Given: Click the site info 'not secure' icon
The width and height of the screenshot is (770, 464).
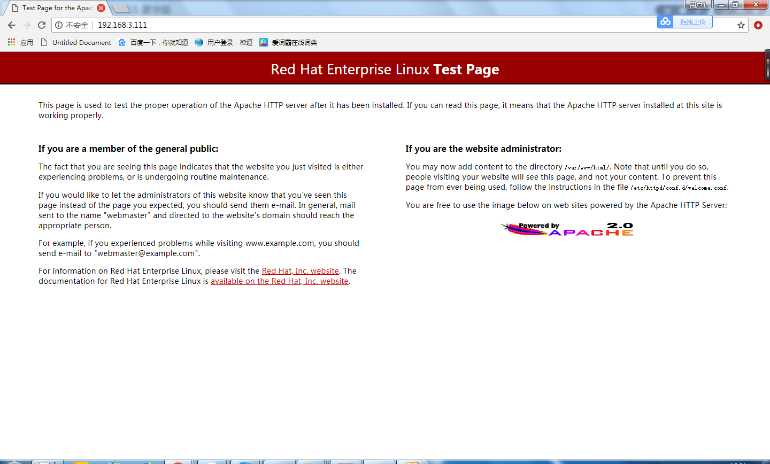Looking at the screenshot, I should point(58,25).
